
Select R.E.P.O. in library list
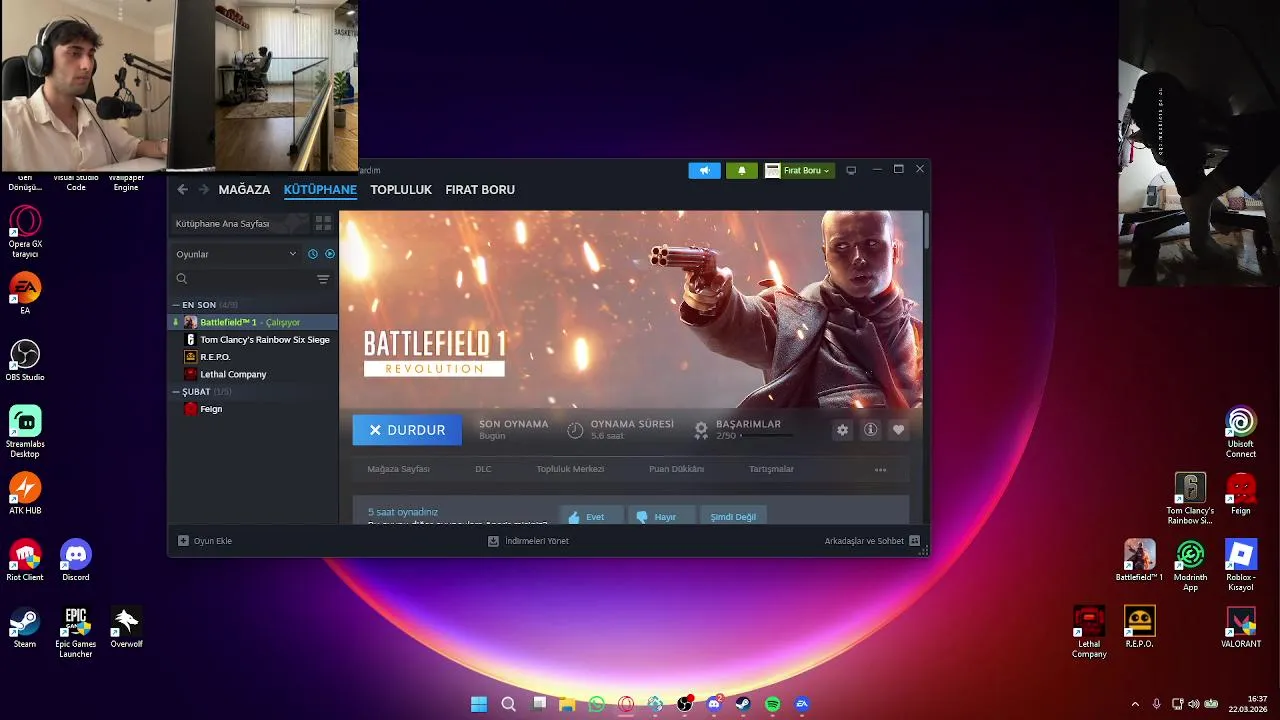click(x=253, y=357)
